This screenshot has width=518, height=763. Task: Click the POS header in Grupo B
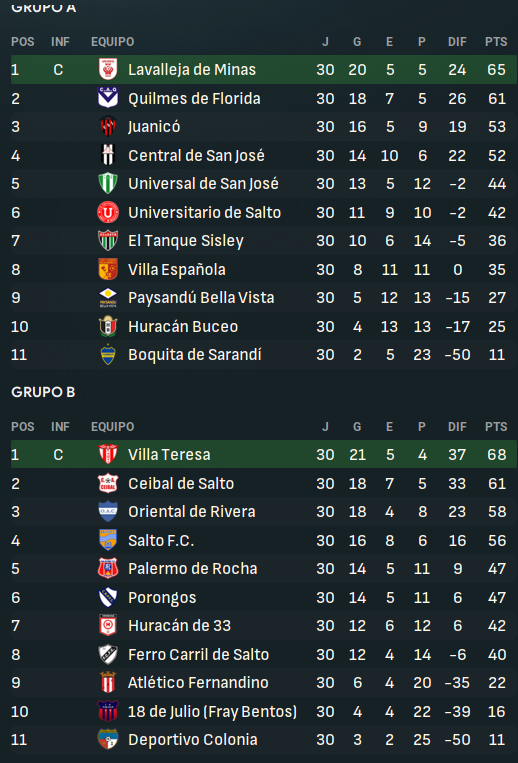point(23,427)
